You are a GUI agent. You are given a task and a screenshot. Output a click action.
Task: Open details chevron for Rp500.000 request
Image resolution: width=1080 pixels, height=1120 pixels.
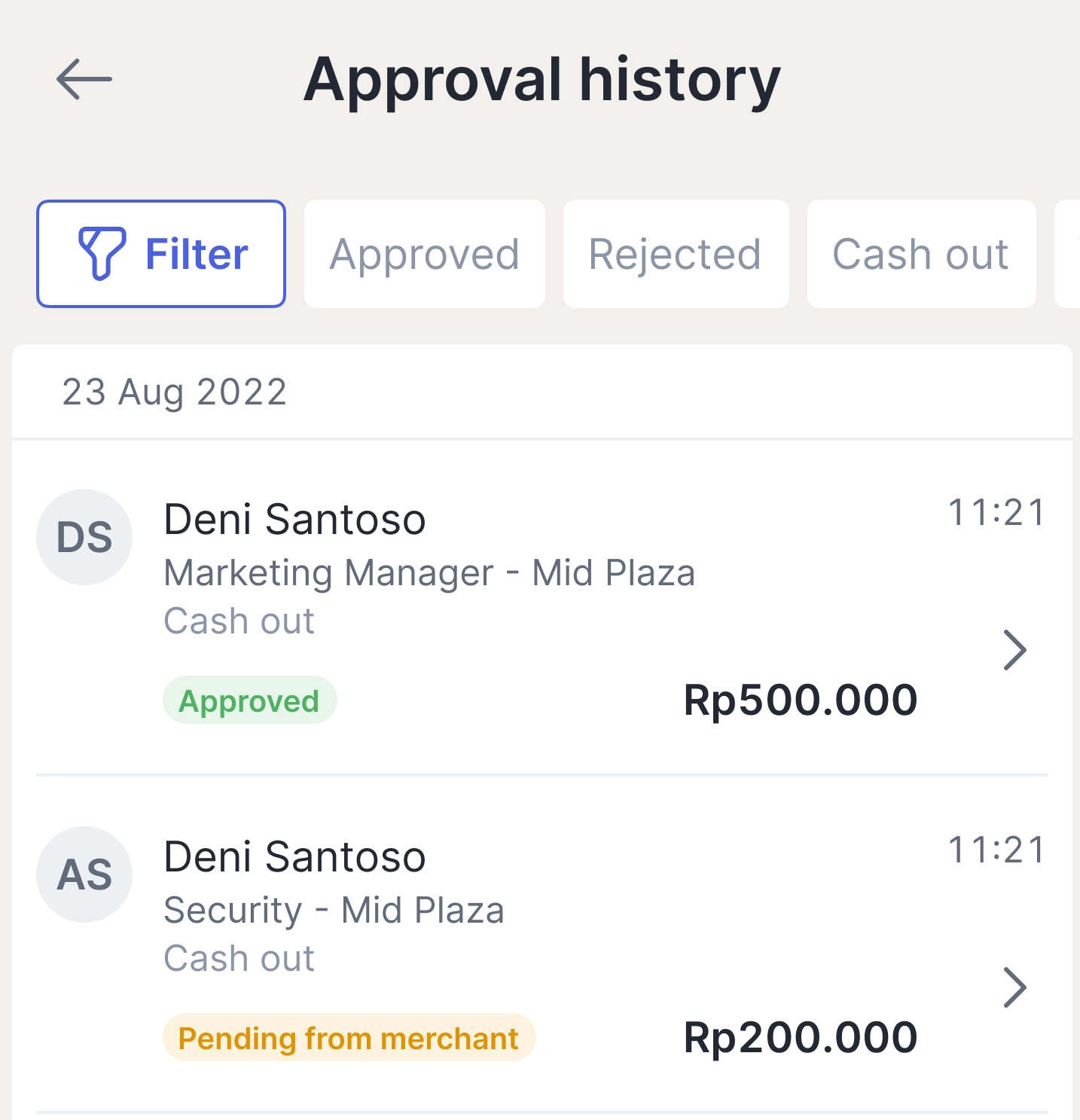point(1014,650)
